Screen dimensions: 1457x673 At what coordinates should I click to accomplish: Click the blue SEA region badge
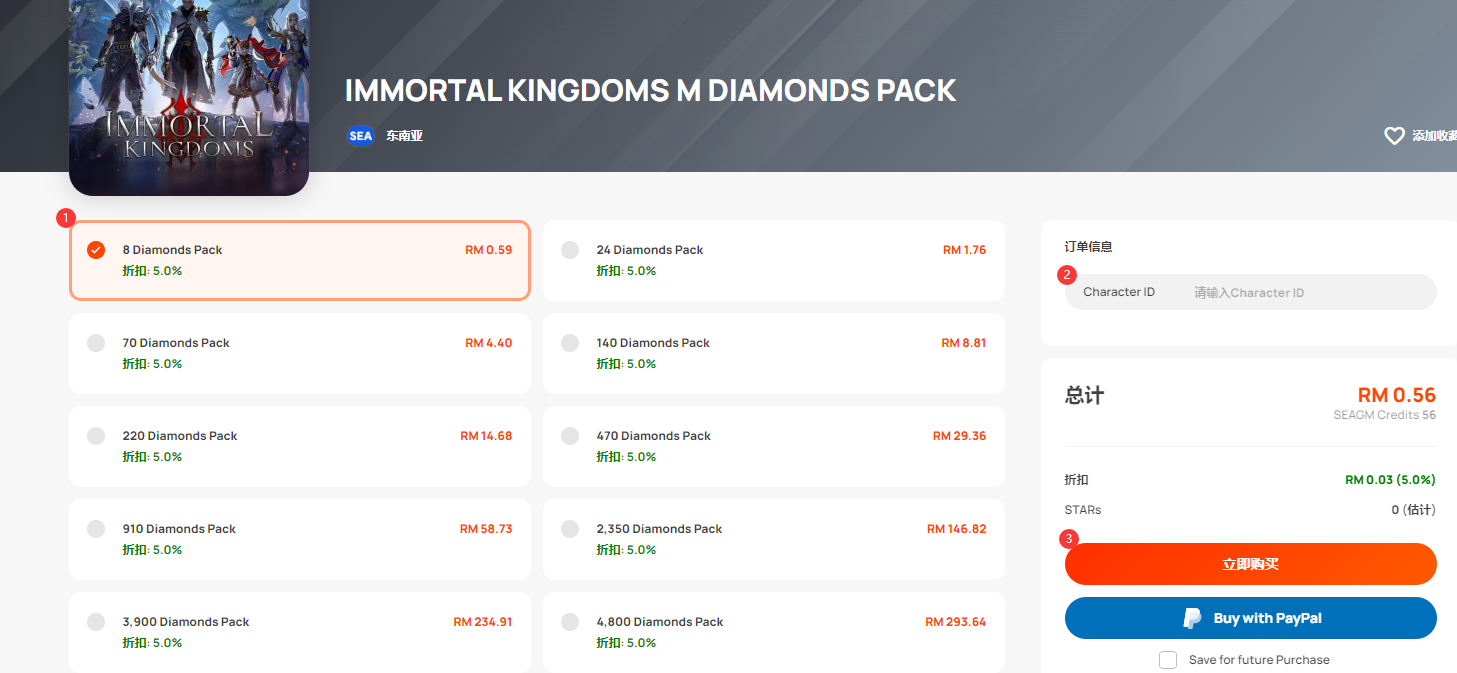pyautogui.click(x=360, y=136)
